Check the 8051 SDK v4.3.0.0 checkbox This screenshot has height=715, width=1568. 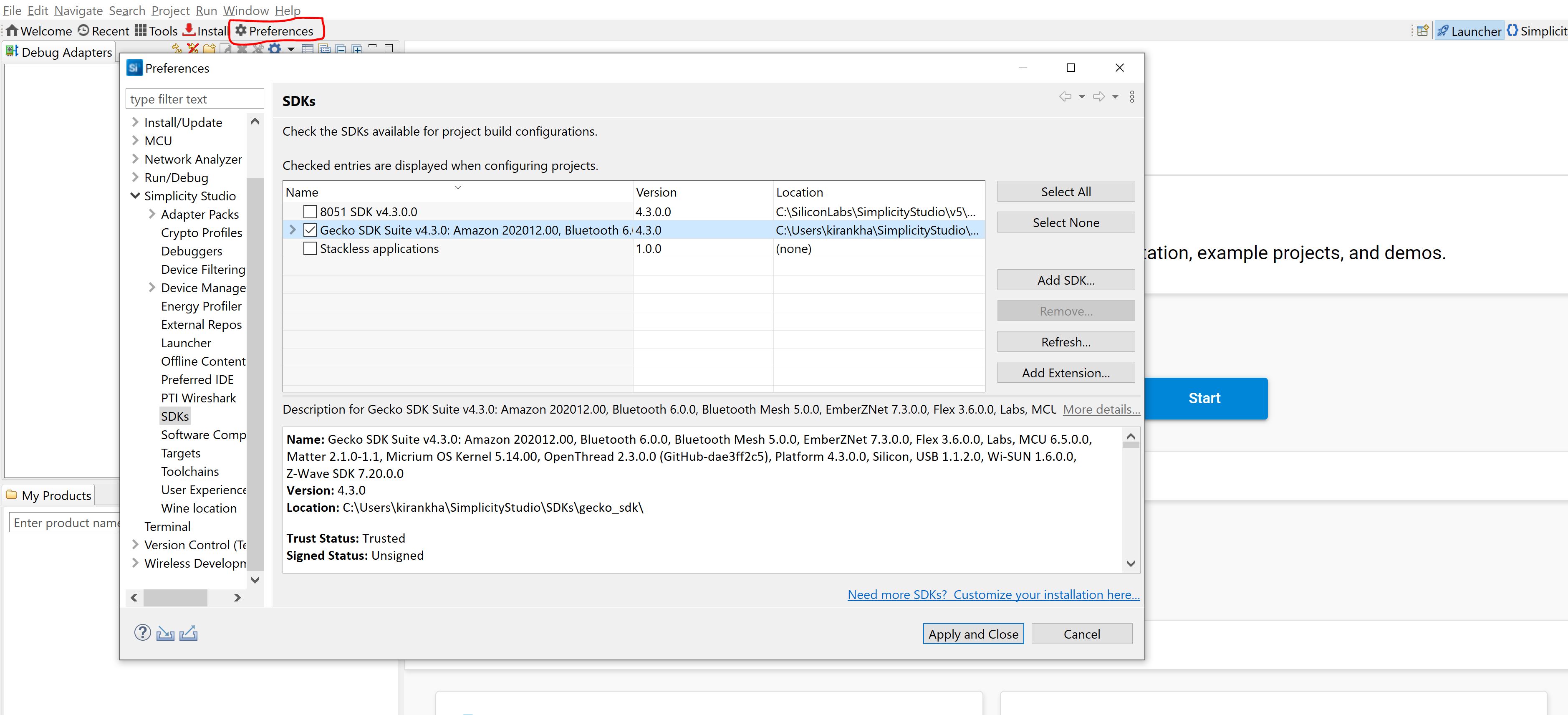(x=310, y=212)
